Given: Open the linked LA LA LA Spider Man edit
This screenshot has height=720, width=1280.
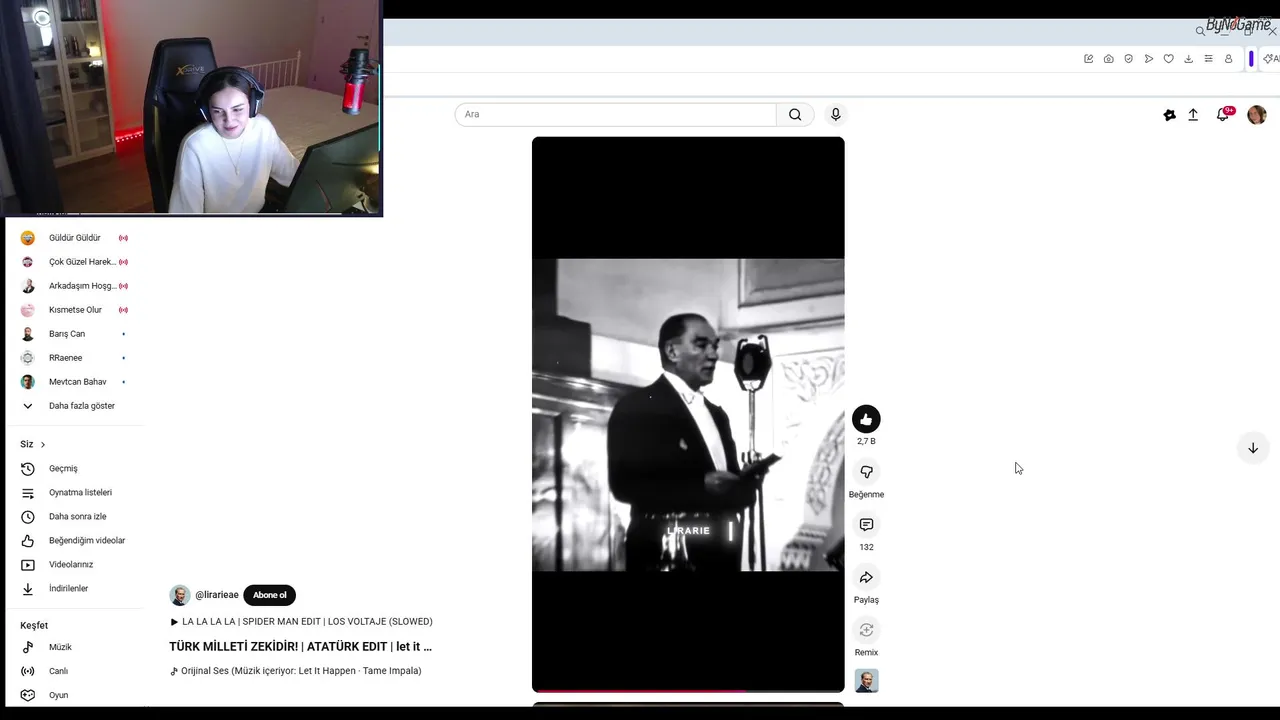Looking at the screenshot, I should (301, 622).
